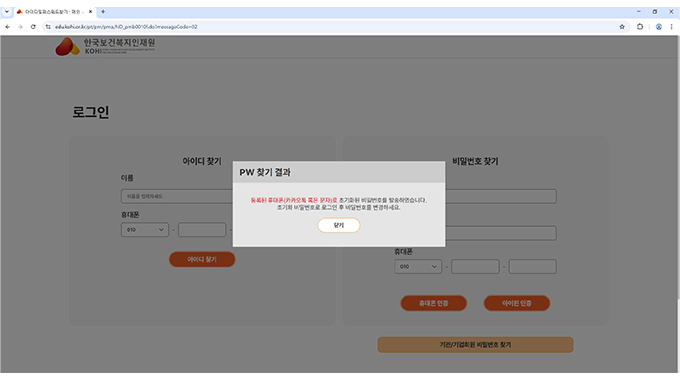Click the 아이디 찾기 orange button

tap(202, 259)
